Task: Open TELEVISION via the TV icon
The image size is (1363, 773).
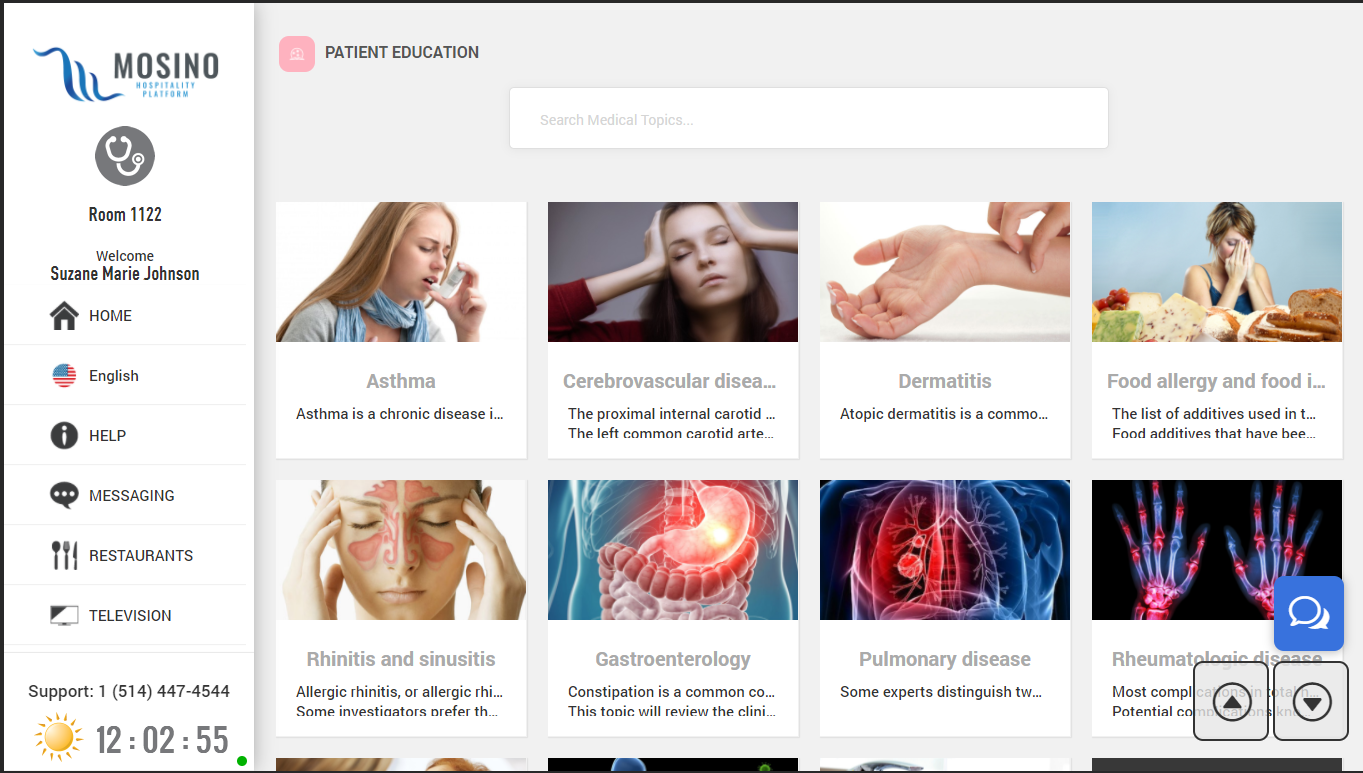Action: click(64, 616)
